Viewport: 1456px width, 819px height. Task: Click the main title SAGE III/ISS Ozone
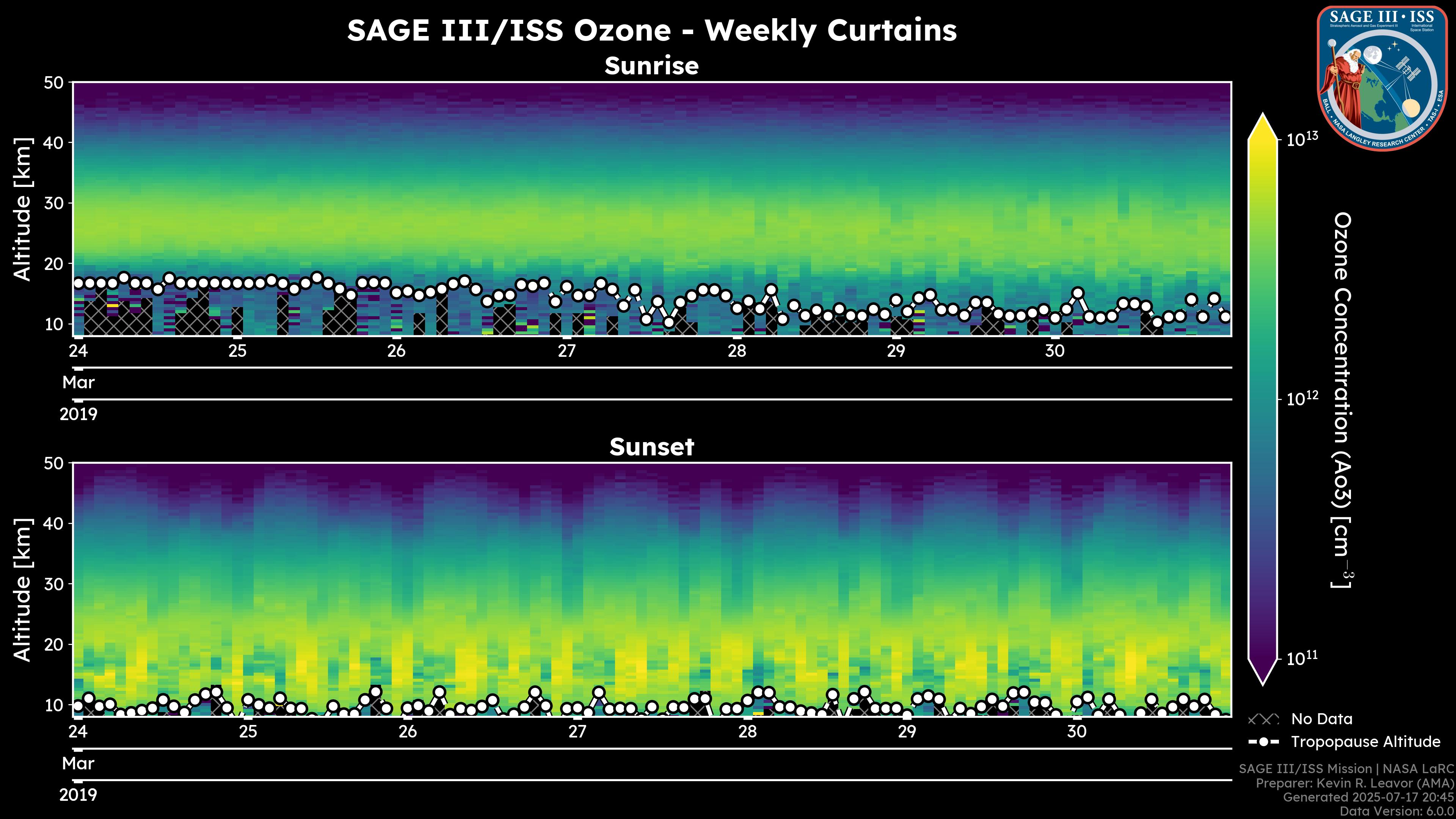click(651, 30)
